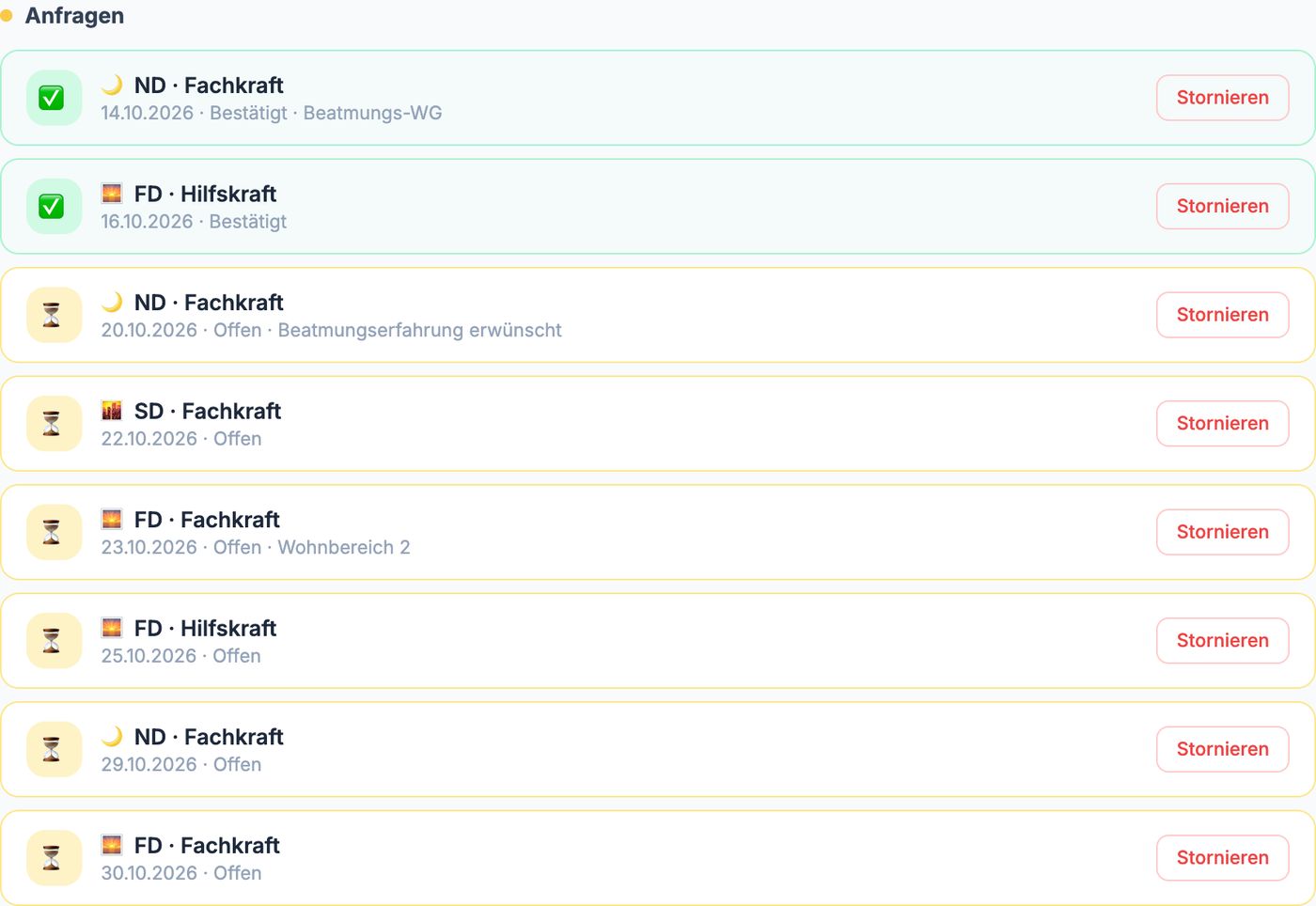Click the moon night-shift icon on 20.10.2026 row
This screenshot has width=1316, height=906.
tap(112, 303)
